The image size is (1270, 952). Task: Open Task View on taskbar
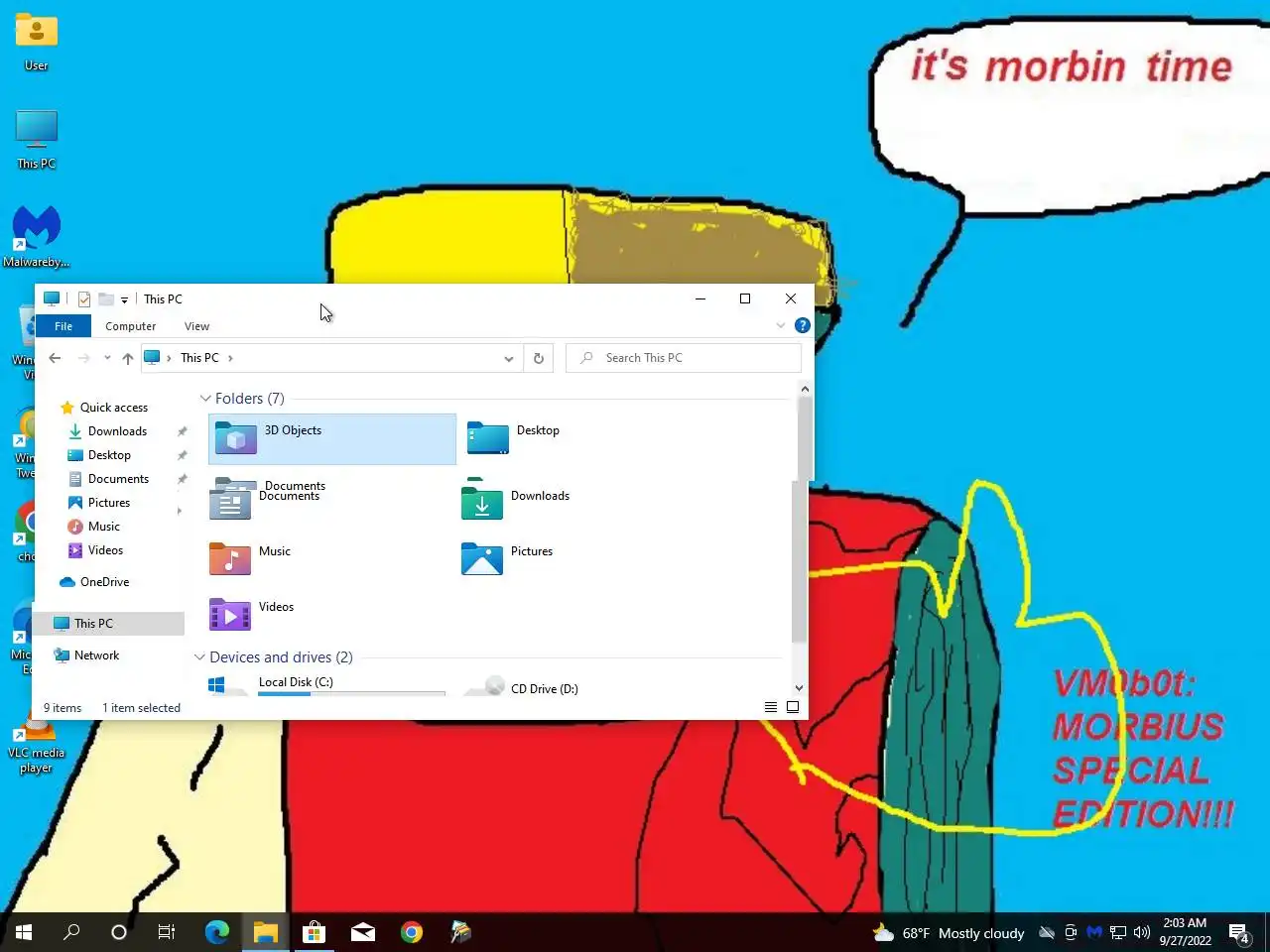tap(167, 932)
